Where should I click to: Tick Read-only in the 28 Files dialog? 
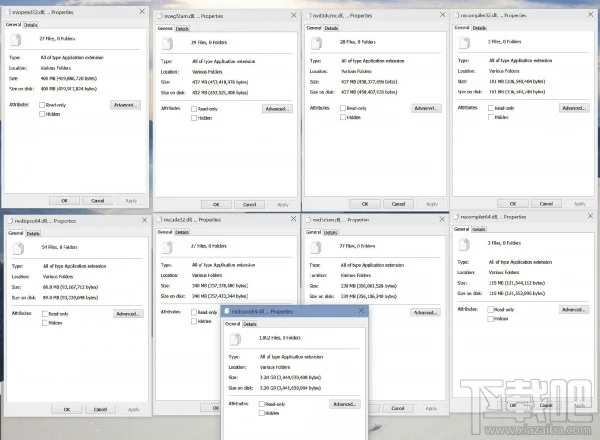(342, 109)
